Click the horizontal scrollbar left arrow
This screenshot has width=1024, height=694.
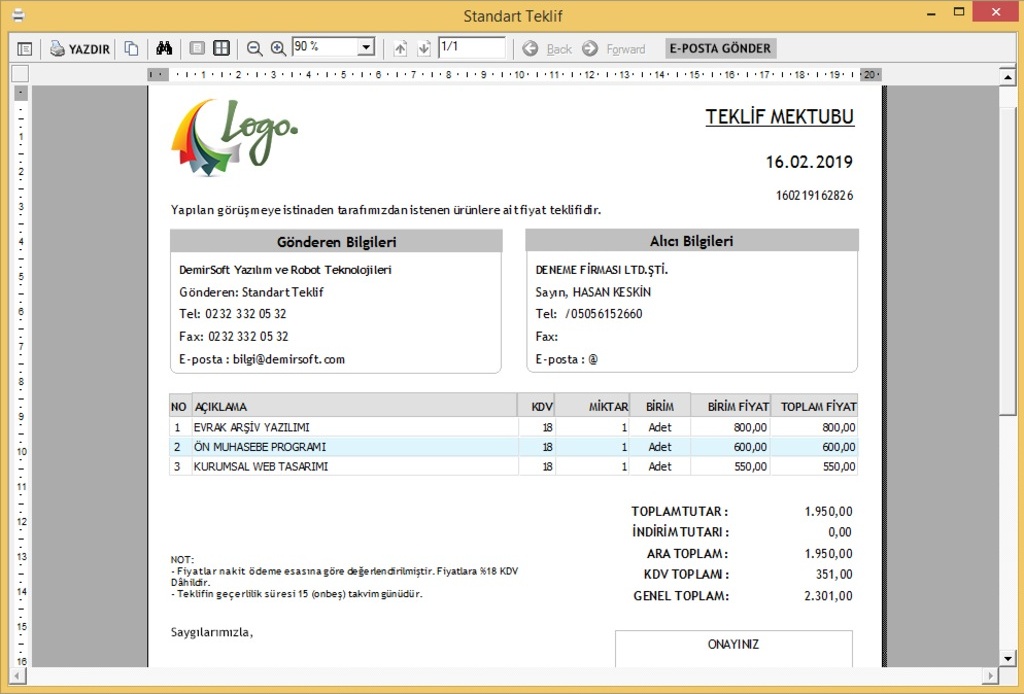click(18, 676)
